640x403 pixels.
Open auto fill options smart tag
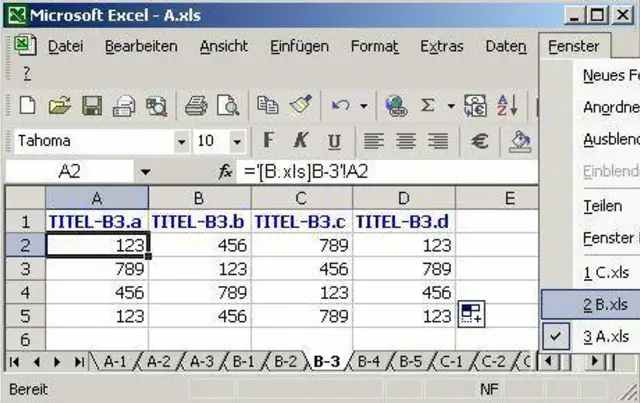pos(471,314)
